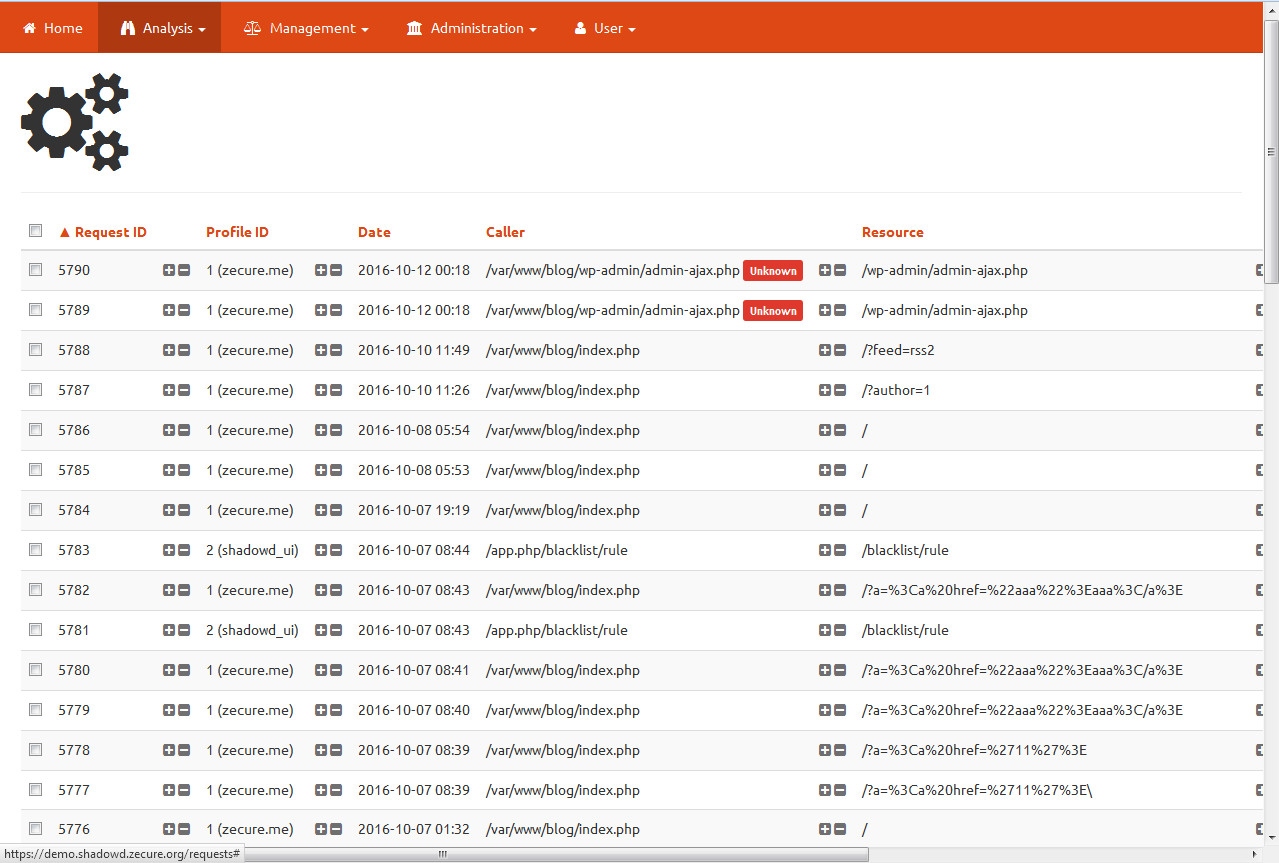This screenshot has width=1279, height=863.
Task: Sort the table by Caller column
Action: click(505, 232)
